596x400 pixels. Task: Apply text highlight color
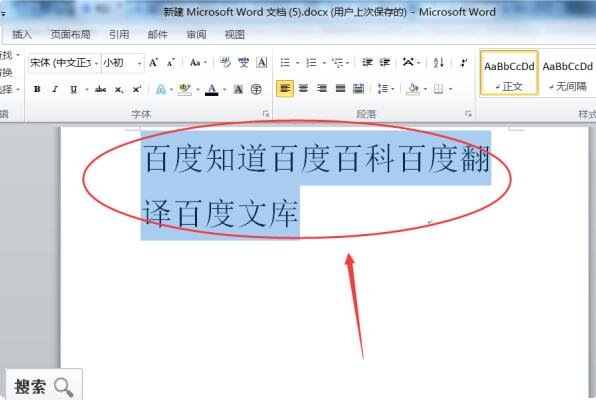point(185,89)
